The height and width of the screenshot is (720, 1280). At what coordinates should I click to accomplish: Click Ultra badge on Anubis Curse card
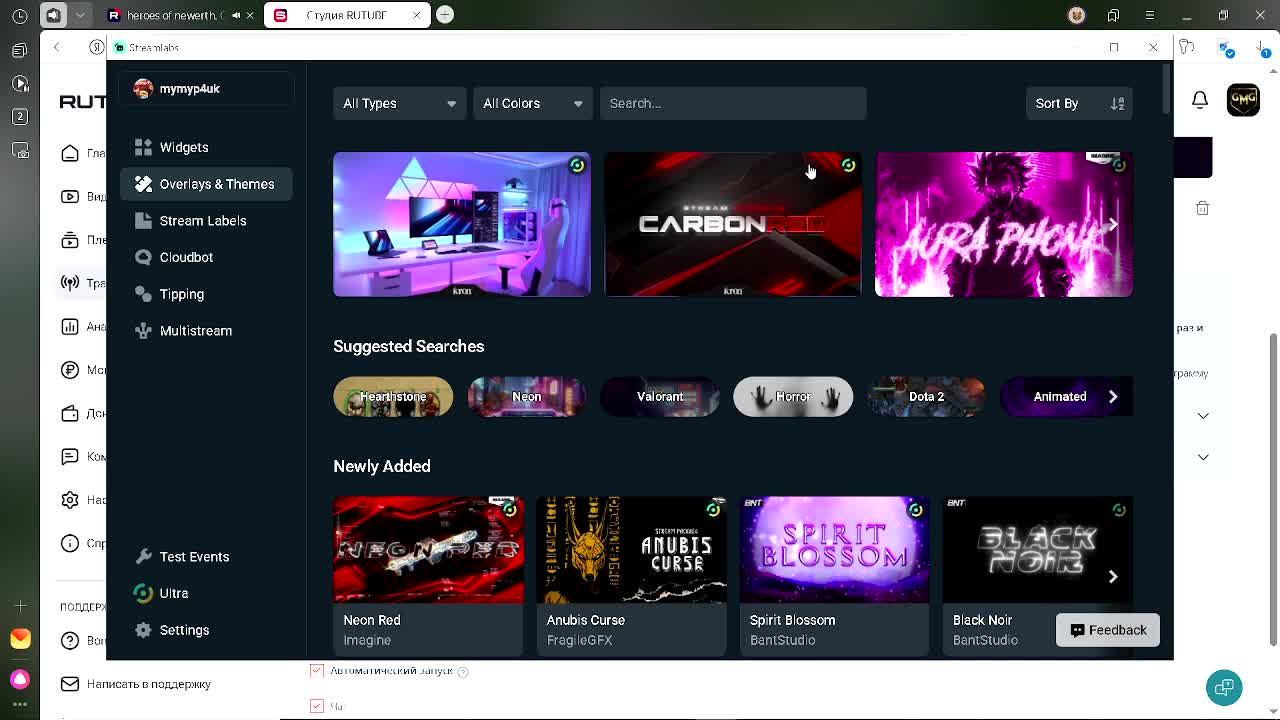713,510
